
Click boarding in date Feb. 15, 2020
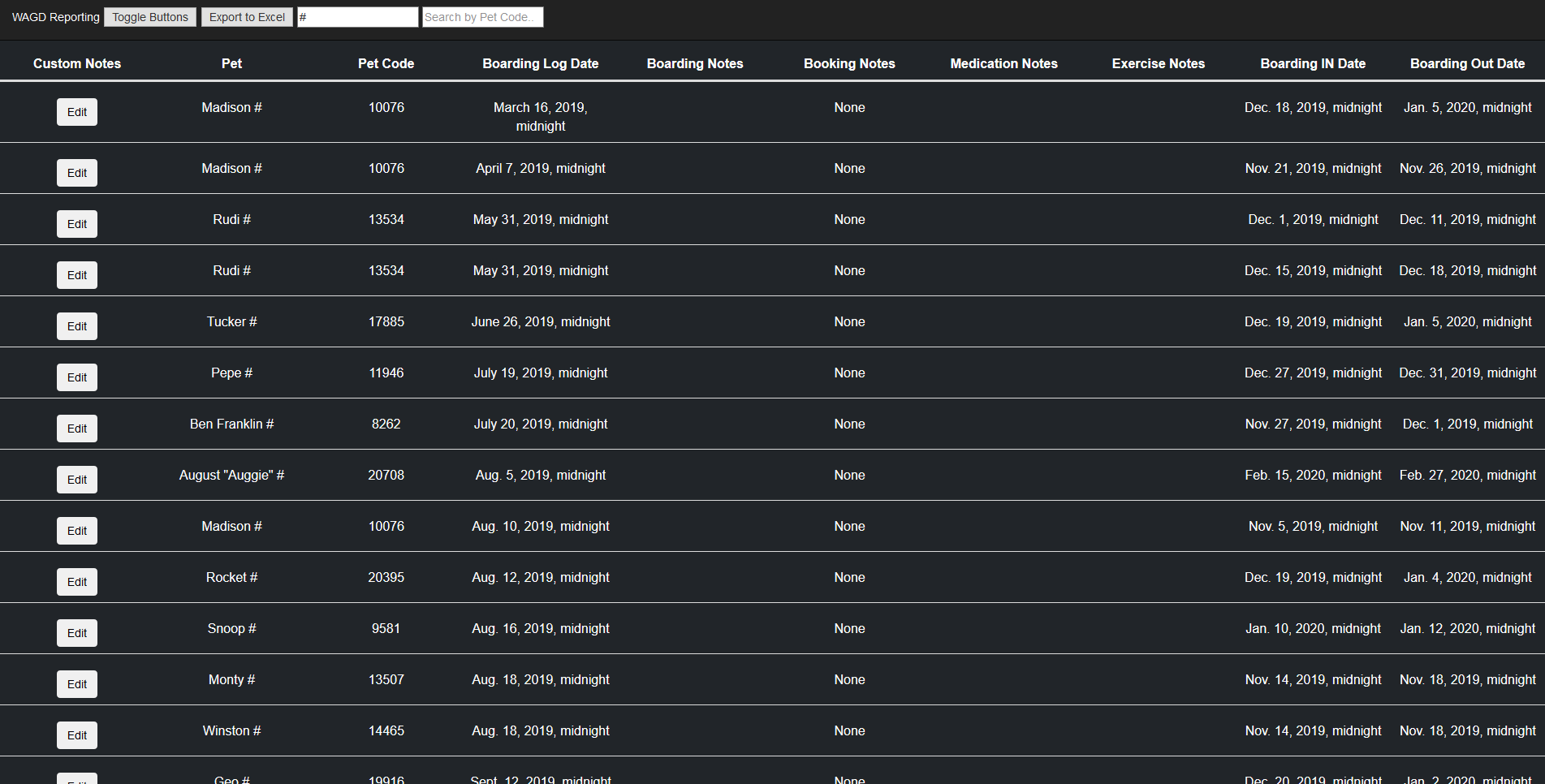(x=1313, y=475)
